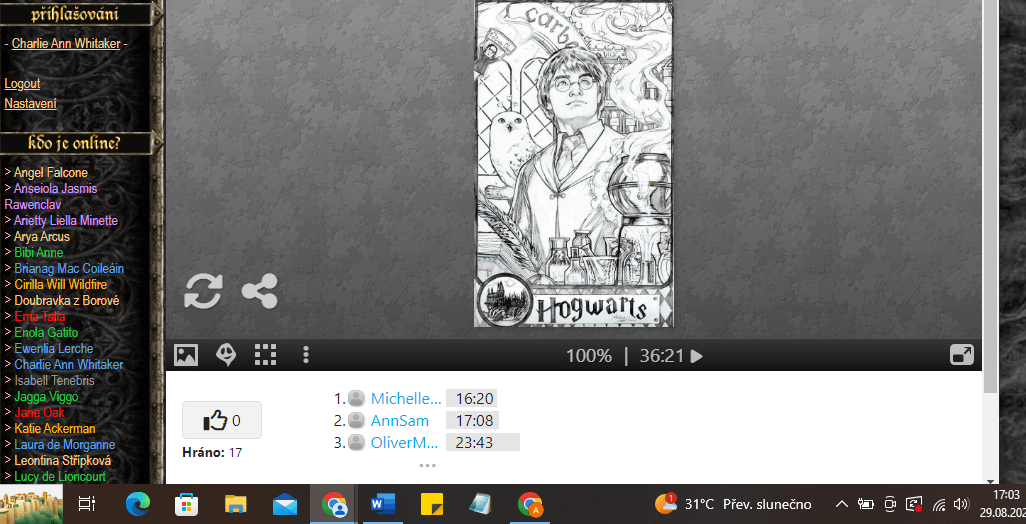
Task: Click the 23:43 time entry
Action: tap(483, 442)
